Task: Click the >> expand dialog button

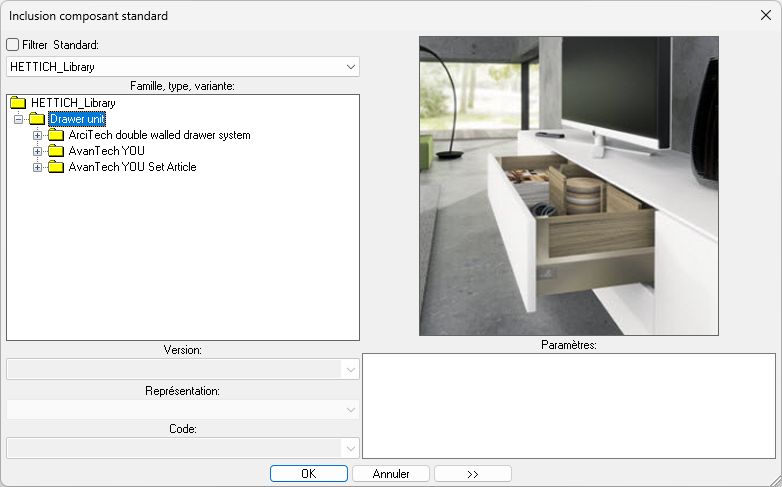Action: [x=473, y=473]
